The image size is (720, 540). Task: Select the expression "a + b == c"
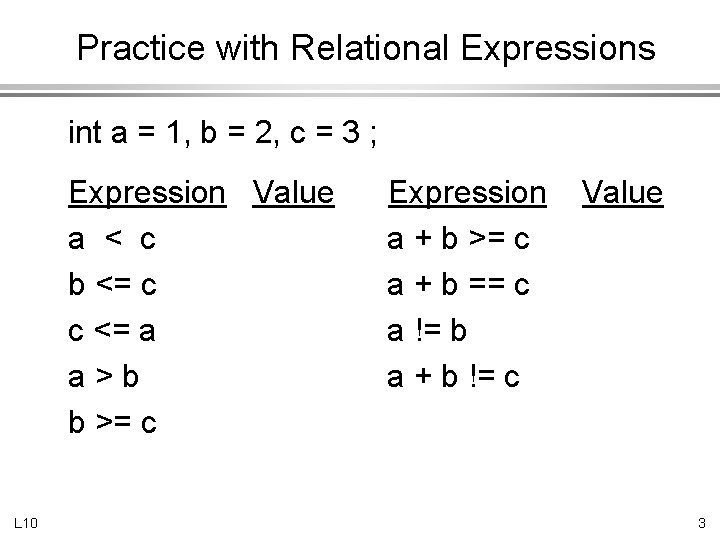(x=459, y=285)
